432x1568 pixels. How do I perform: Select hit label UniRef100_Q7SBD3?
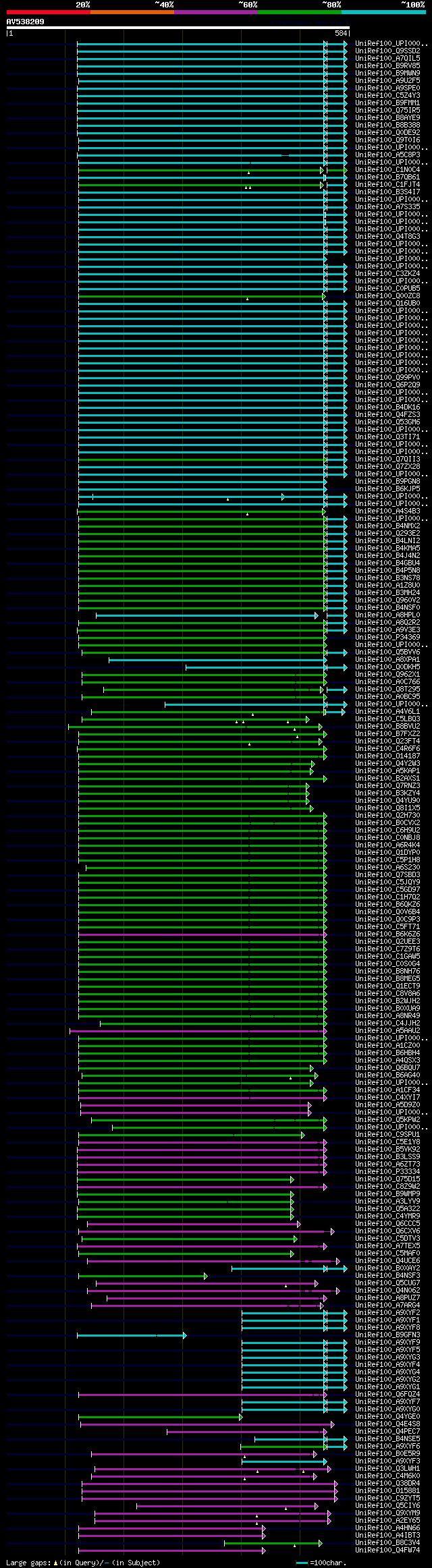[387, 874]
